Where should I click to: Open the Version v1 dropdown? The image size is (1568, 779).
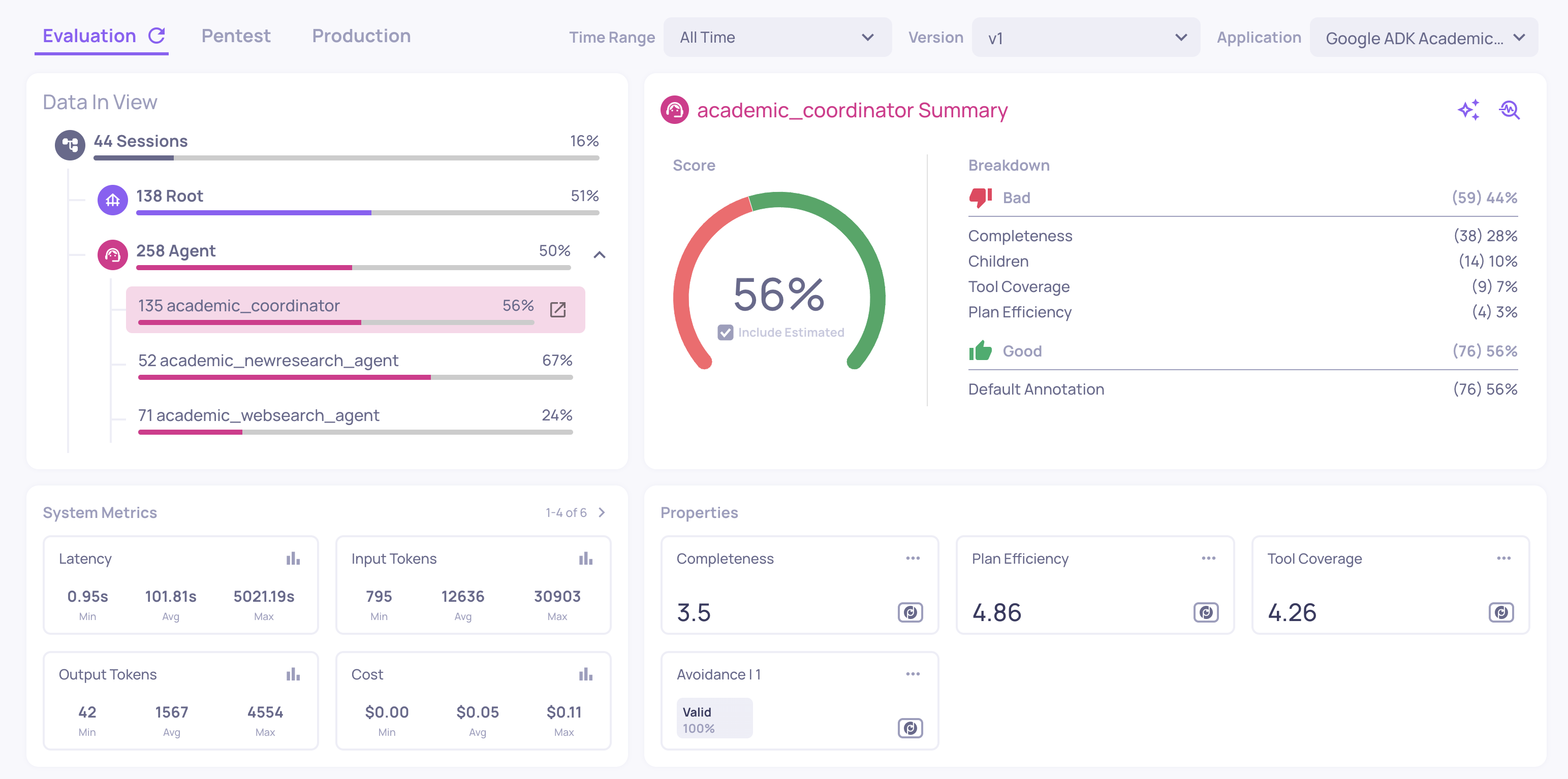(1085, 38)
